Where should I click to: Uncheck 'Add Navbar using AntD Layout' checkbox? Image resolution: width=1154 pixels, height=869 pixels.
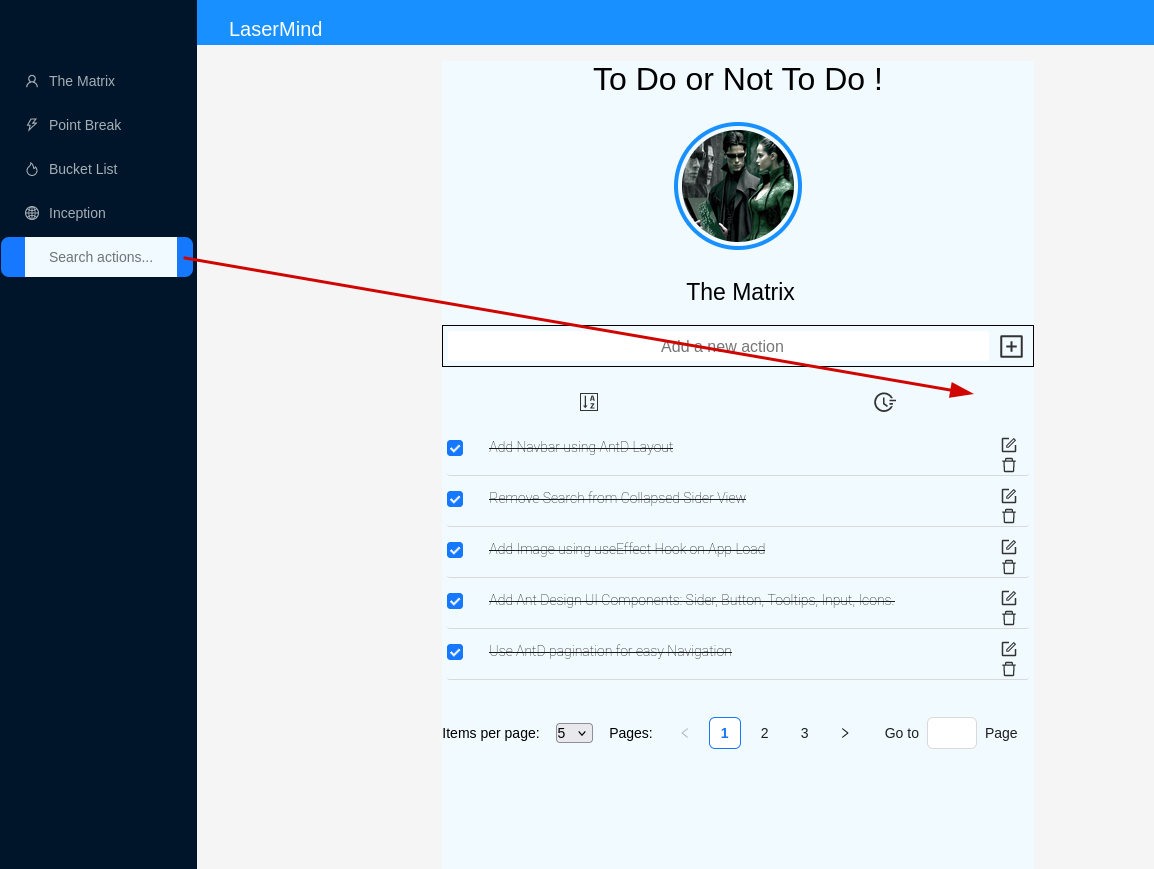(455, 448)
